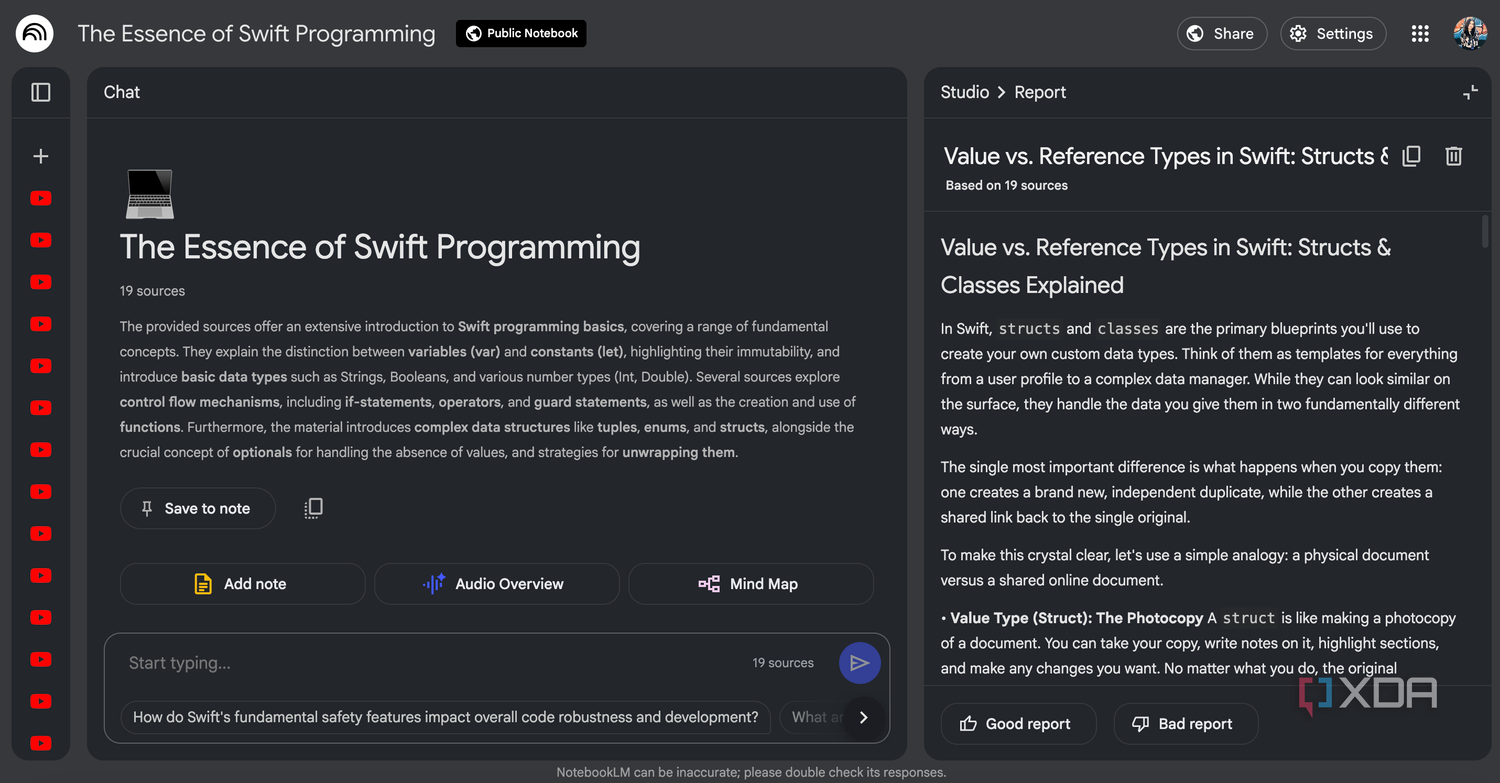Click the NotebookLM logo

(x=35, y=33)
